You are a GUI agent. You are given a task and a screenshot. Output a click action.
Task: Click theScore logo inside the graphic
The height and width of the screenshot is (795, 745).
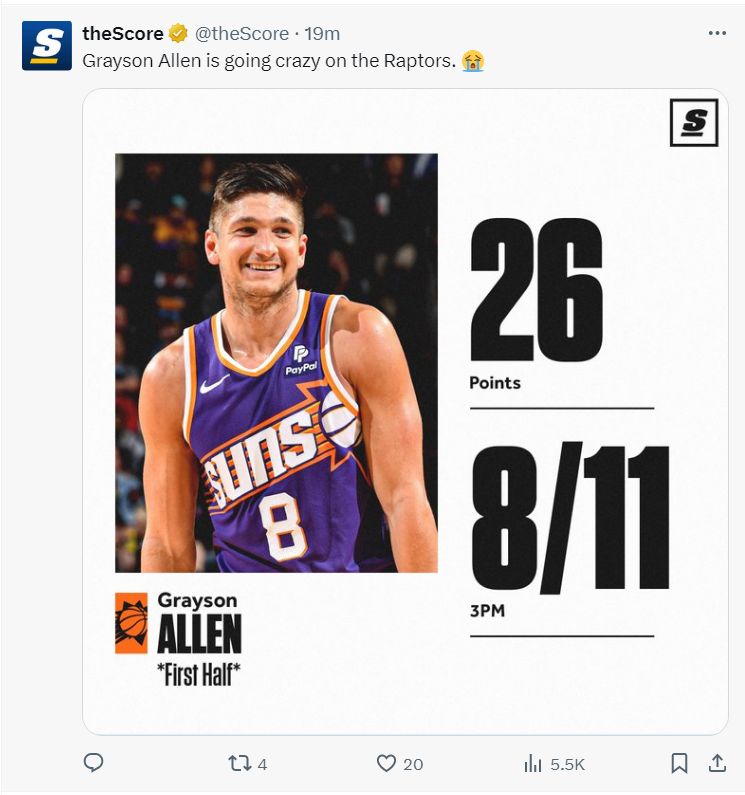pos(694,123)
